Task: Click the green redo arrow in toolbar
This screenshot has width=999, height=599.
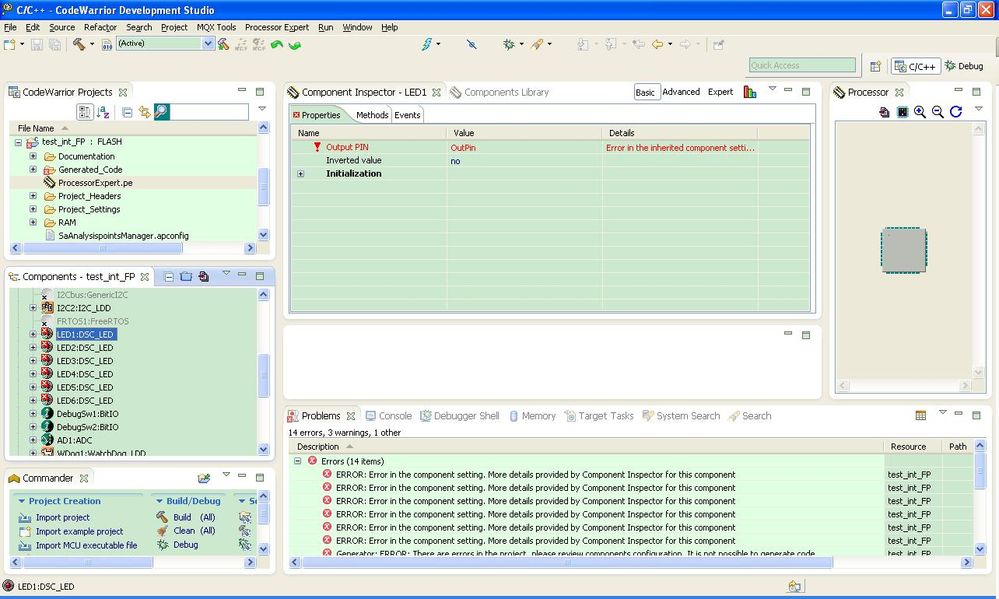Action: (294, 45)
